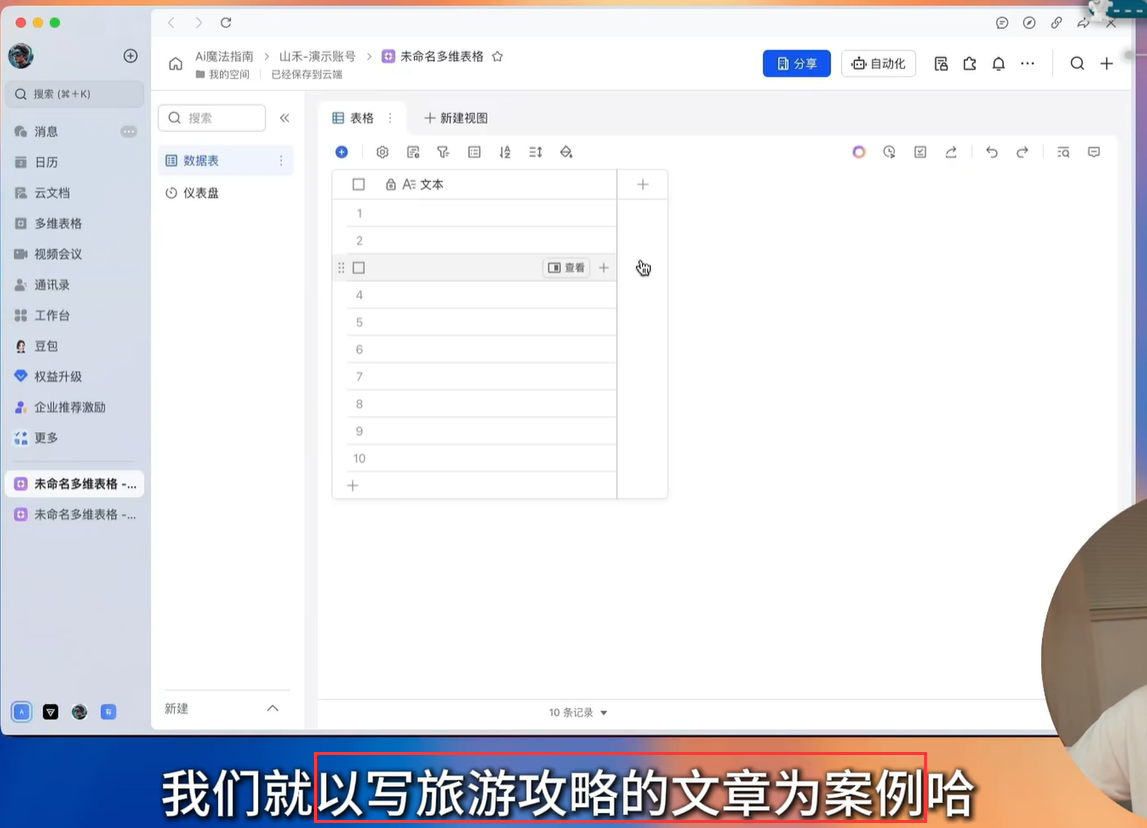Click the 文本 column header
The height and width of the screenshot is (828, 1147).
click(474, 184)
